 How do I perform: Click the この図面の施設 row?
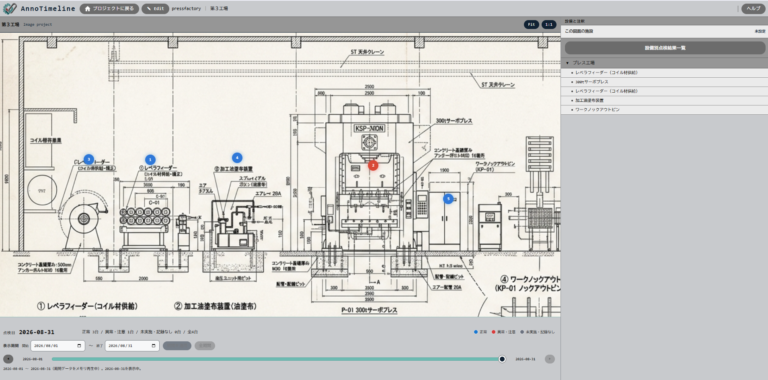point(665,31)
